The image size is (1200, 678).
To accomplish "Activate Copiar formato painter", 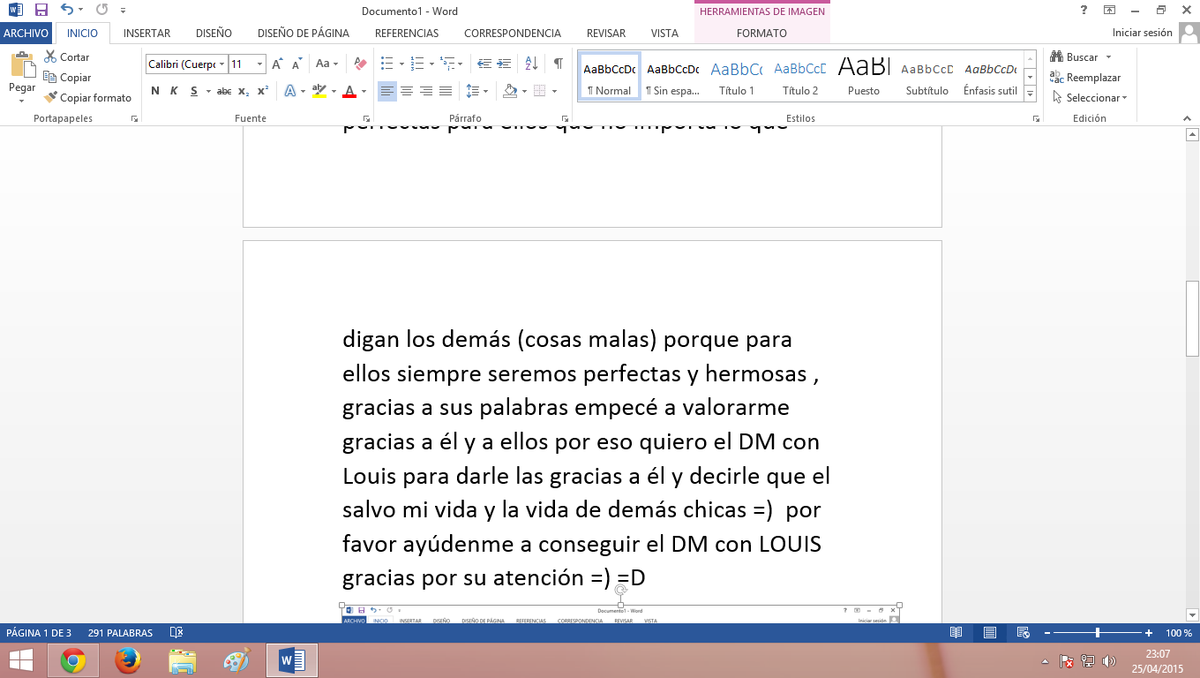I will coord(88,98).
